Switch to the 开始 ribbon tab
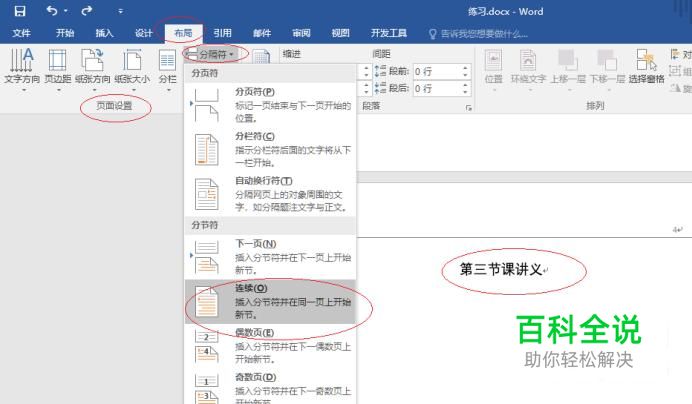Screen dimensions: 692x404 tap(65, 33)
